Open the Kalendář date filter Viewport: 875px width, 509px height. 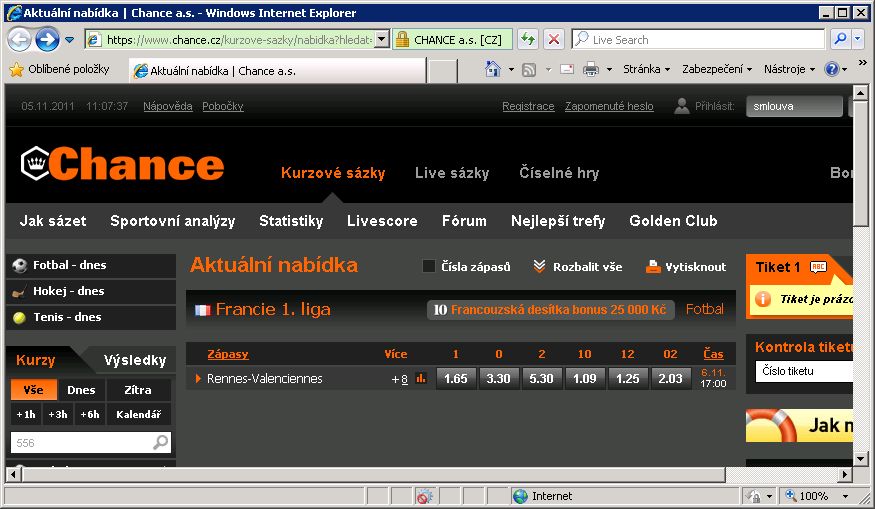138,414
